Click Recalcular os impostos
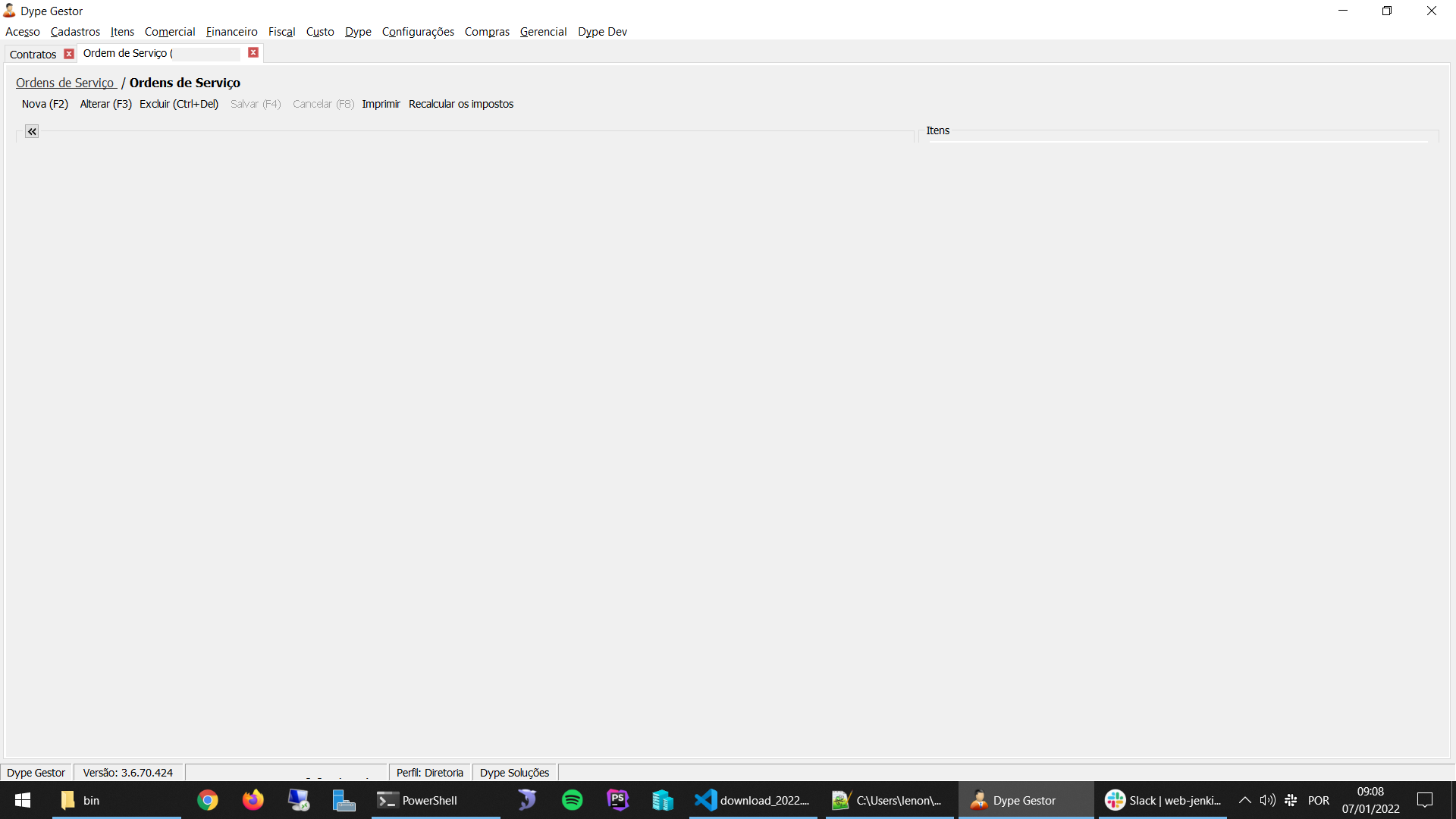The image size is (1456, 819). click(461, 104)
